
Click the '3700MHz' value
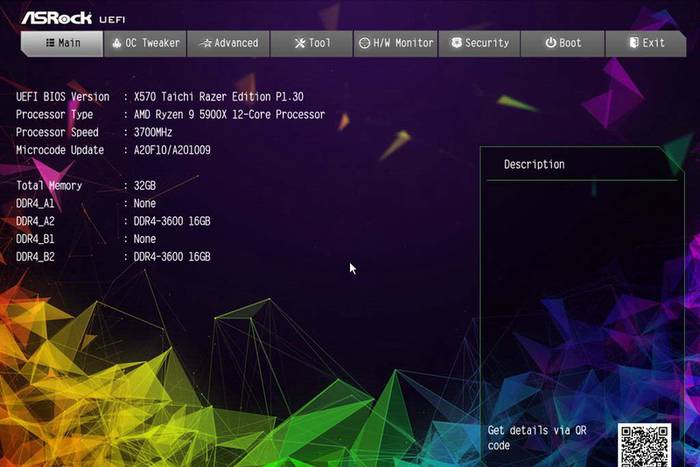click(x=153, y=133)
